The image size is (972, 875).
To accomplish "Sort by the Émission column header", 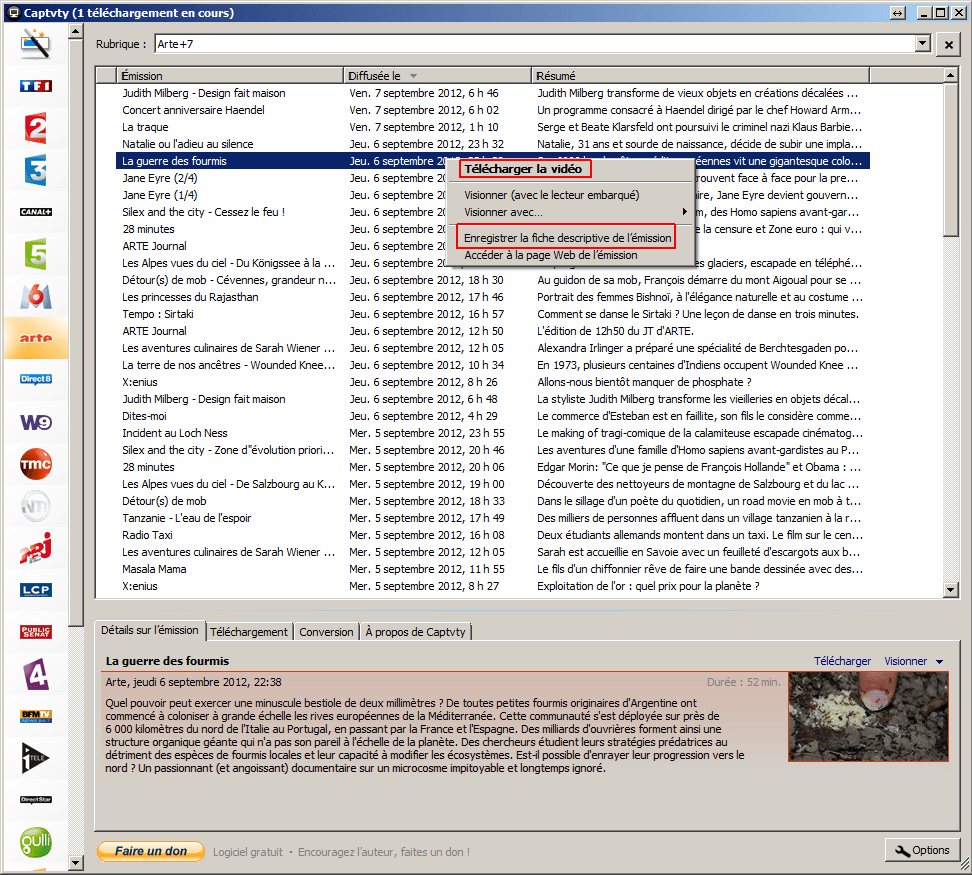I will (229, 76).
